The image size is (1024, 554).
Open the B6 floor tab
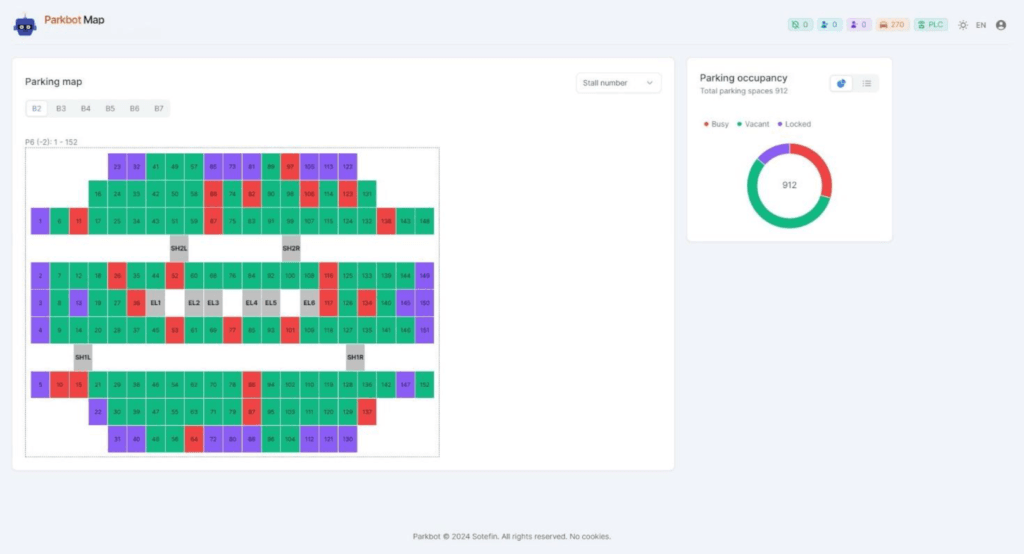point(135,108)
